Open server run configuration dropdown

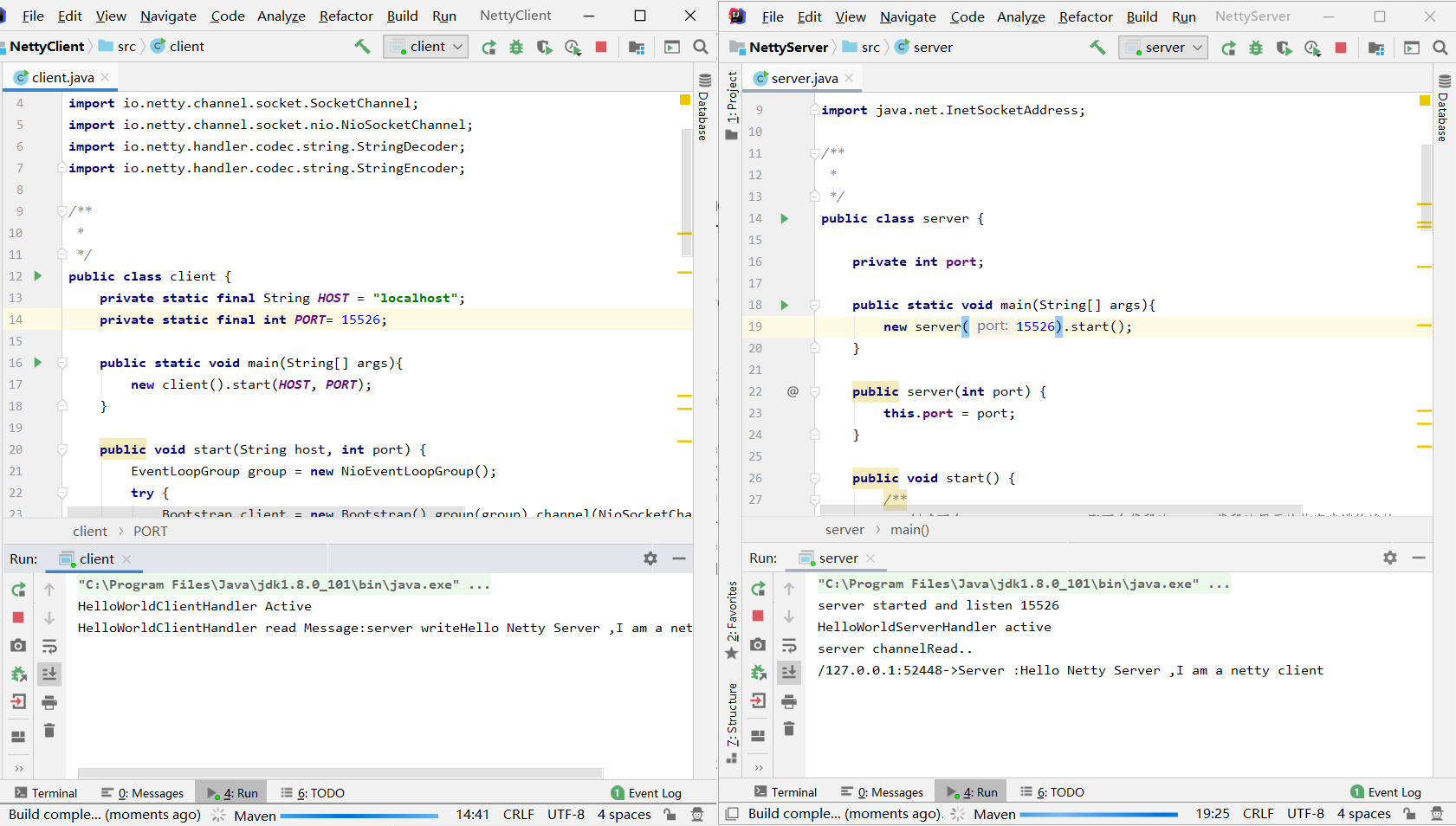click(1163, 48)
